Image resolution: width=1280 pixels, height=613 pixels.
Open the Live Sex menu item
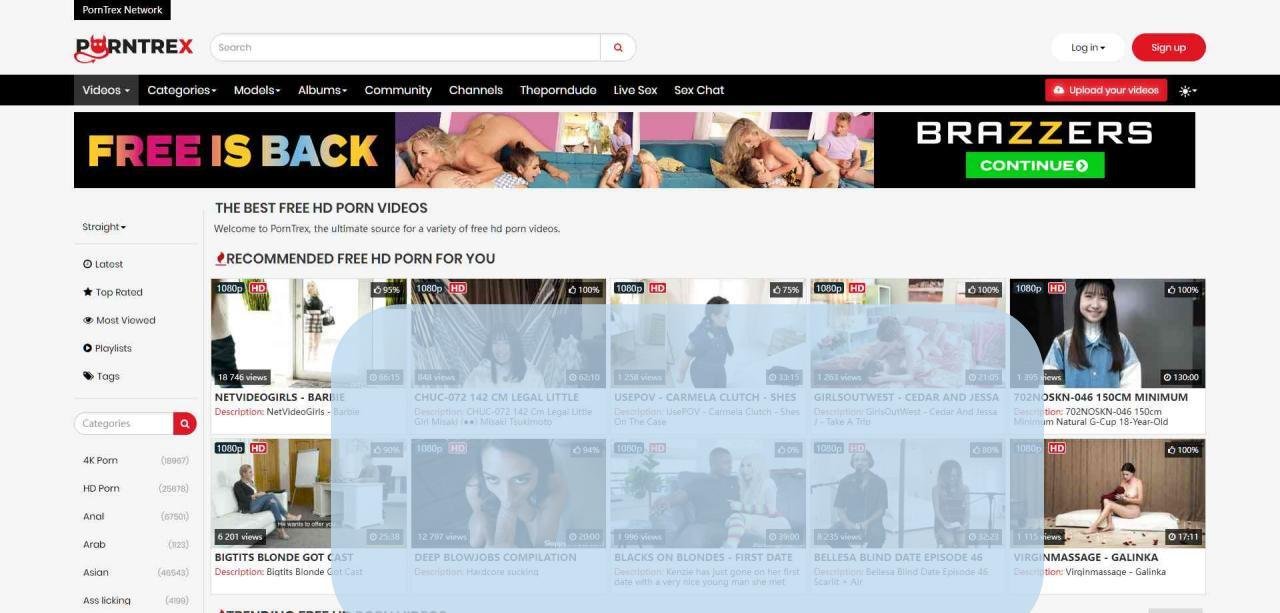coord(635,90)
